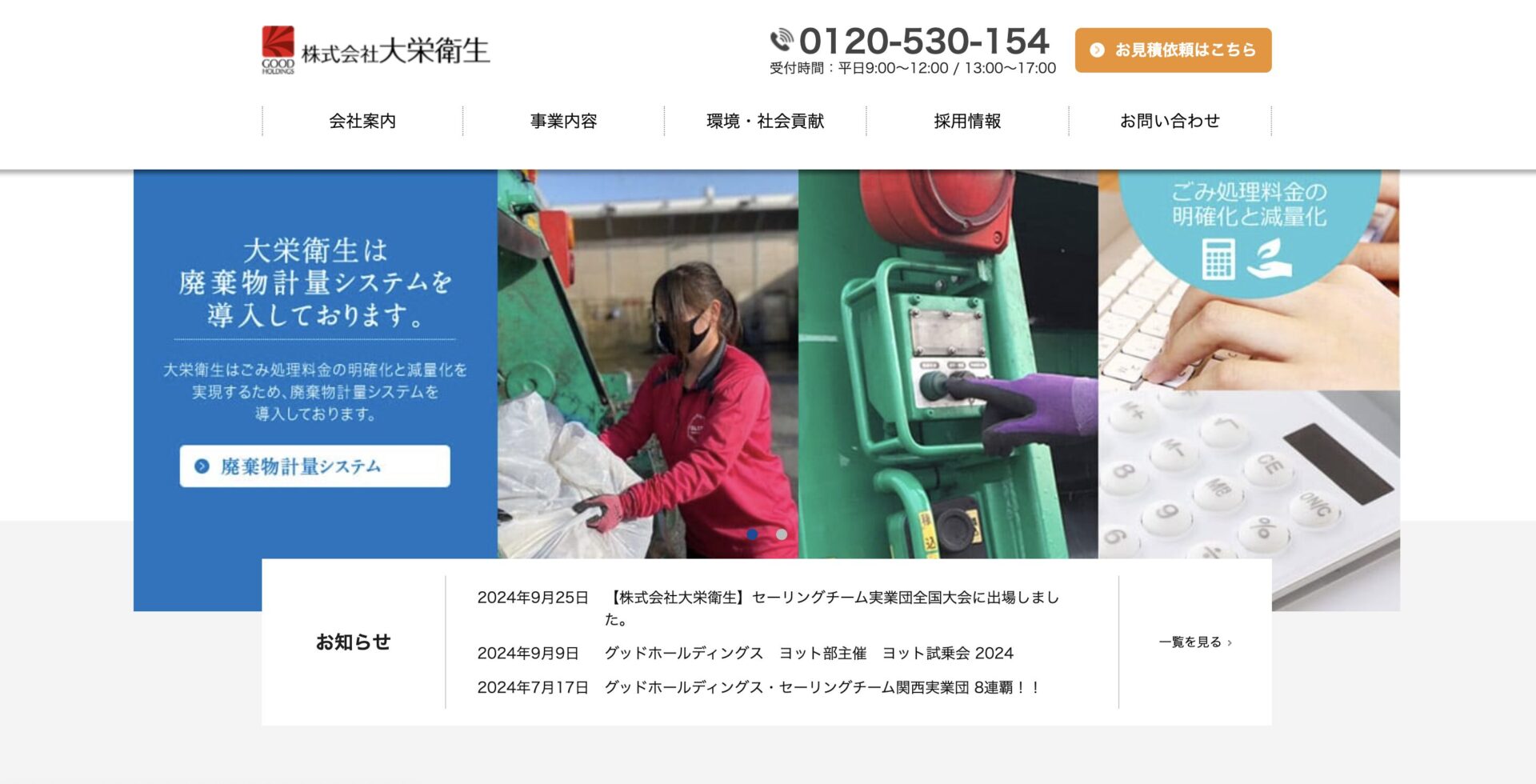The height and width of the screenshot is (784, 1536).
Task: Open the ヨット試乗会 2024 news link
Action: (809, 653)
